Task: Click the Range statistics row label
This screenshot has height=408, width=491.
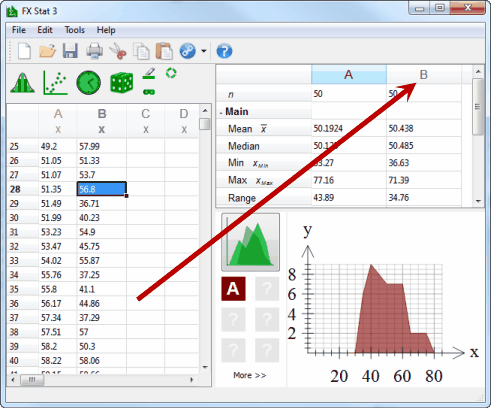Action: (x=263, y=198)
